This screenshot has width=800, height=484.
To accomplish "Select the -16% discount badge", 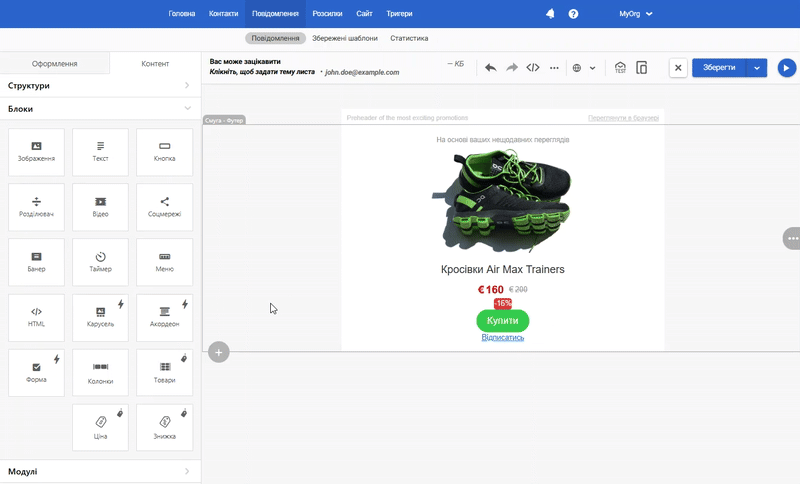I will tap(503, 303).
